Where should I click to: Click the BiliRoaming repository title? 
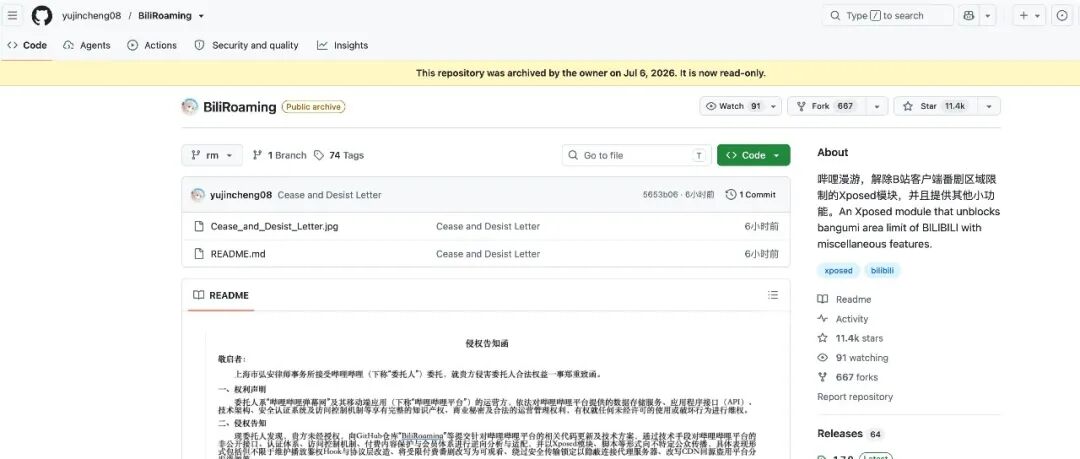[240, 107]
